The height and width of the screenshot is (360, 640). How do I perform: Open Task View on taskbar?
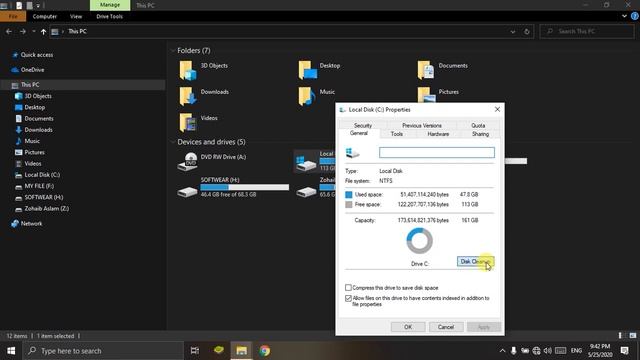pos(195,351)
